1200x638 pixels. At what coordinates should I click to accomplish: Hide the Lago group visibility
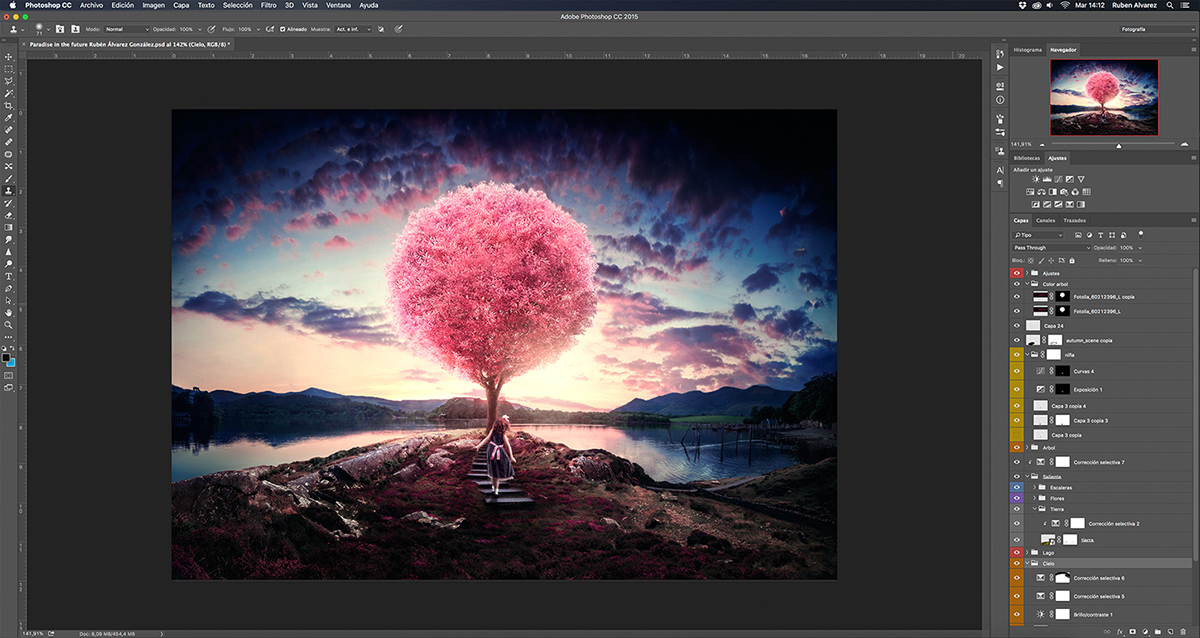[1017, 552]
